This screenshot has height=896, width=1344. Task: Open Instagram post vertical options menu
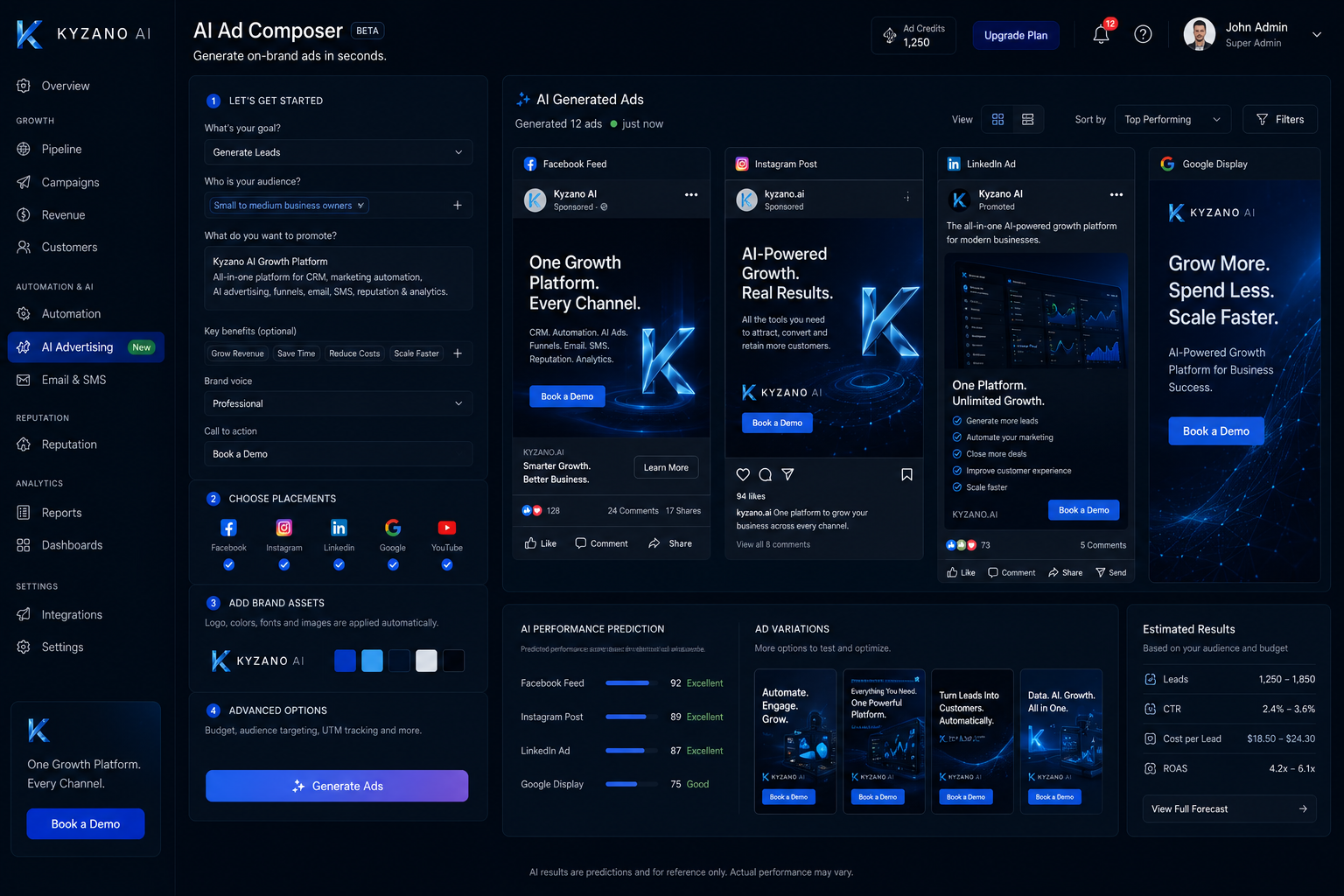pyautogui.click(x=906, y=197)
